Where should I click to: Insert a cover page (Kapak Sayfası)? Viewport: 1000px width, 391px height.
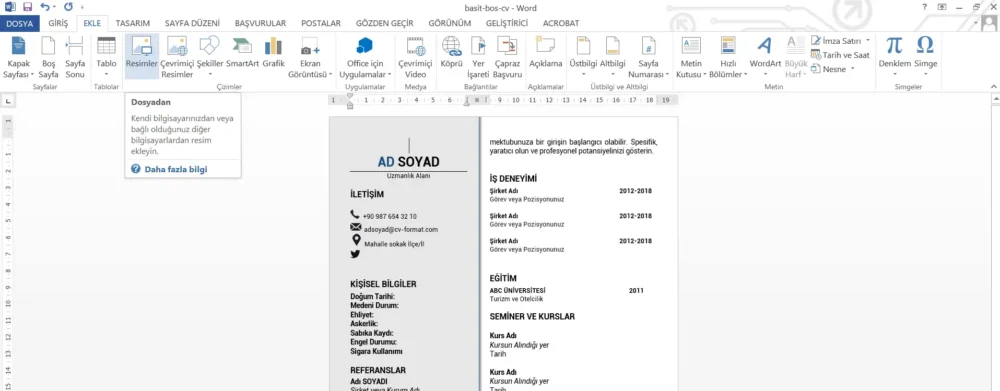pyautogui.click(x=18, y=57)
